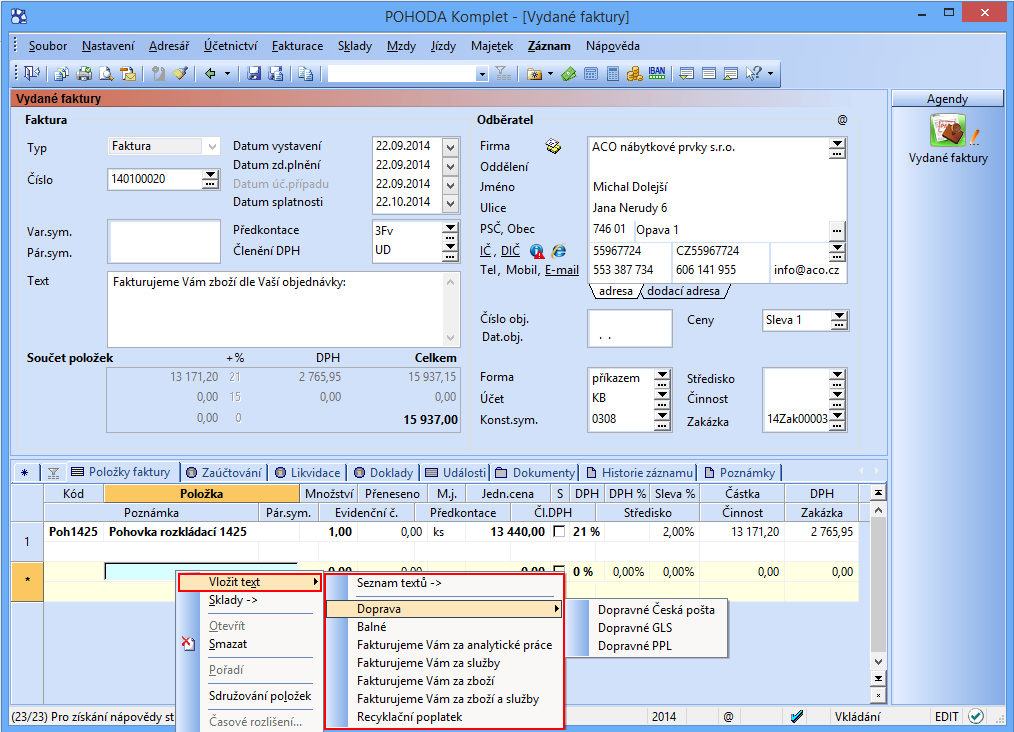Open the Datum splatnosti calendar dropdown
Screen dimensions: 1014x732
451,203
